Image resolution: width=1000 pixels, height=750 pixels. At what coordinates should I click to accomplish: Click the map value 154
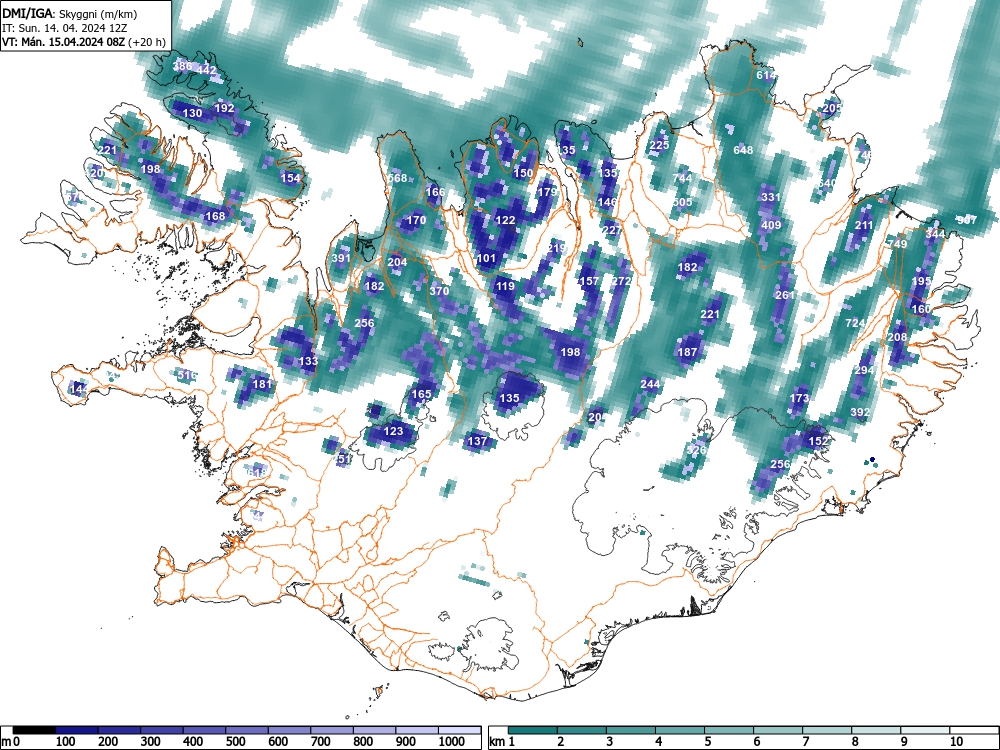[x=290, y=178]
